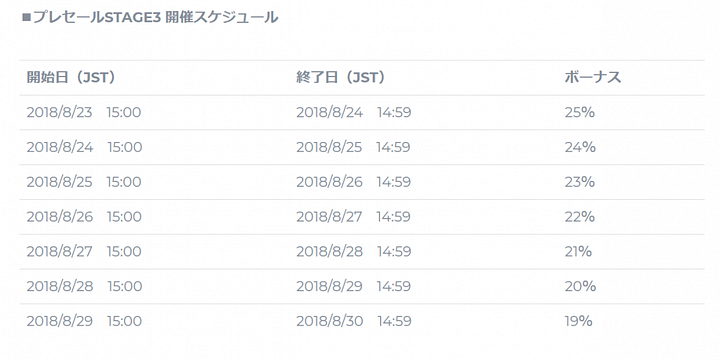The image size is (720, 360).
Task: Click end date 2018/8/24 14:59
Action: tap(354, 112)
